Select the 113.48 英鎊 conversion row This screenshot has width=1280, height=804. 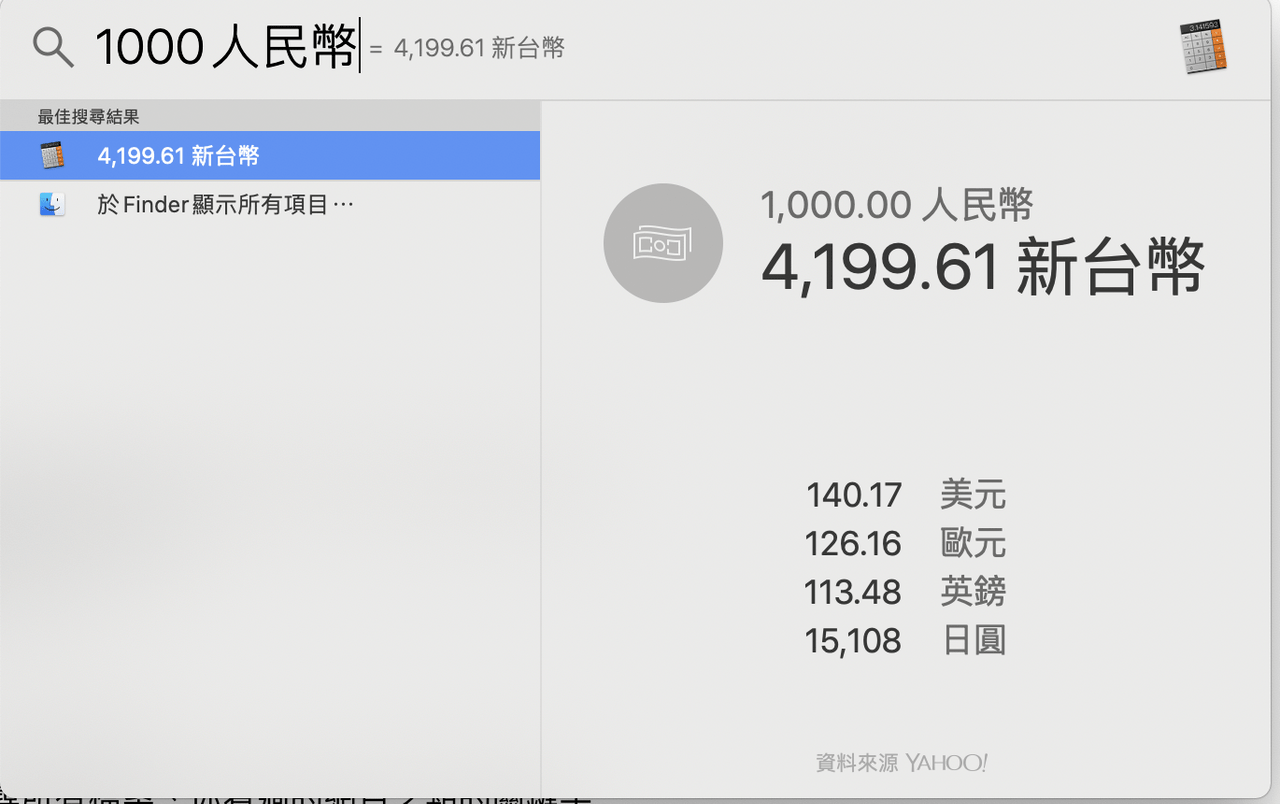(x=905, y=592)
